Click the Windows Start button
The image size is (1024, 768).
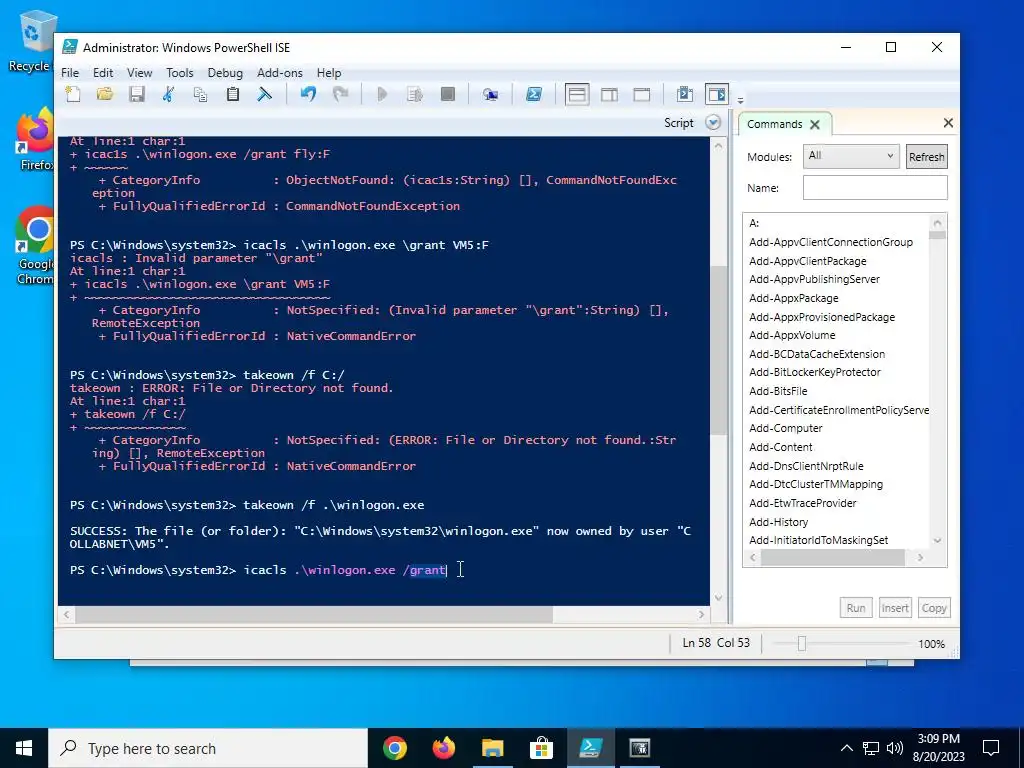tap(24, 748)
